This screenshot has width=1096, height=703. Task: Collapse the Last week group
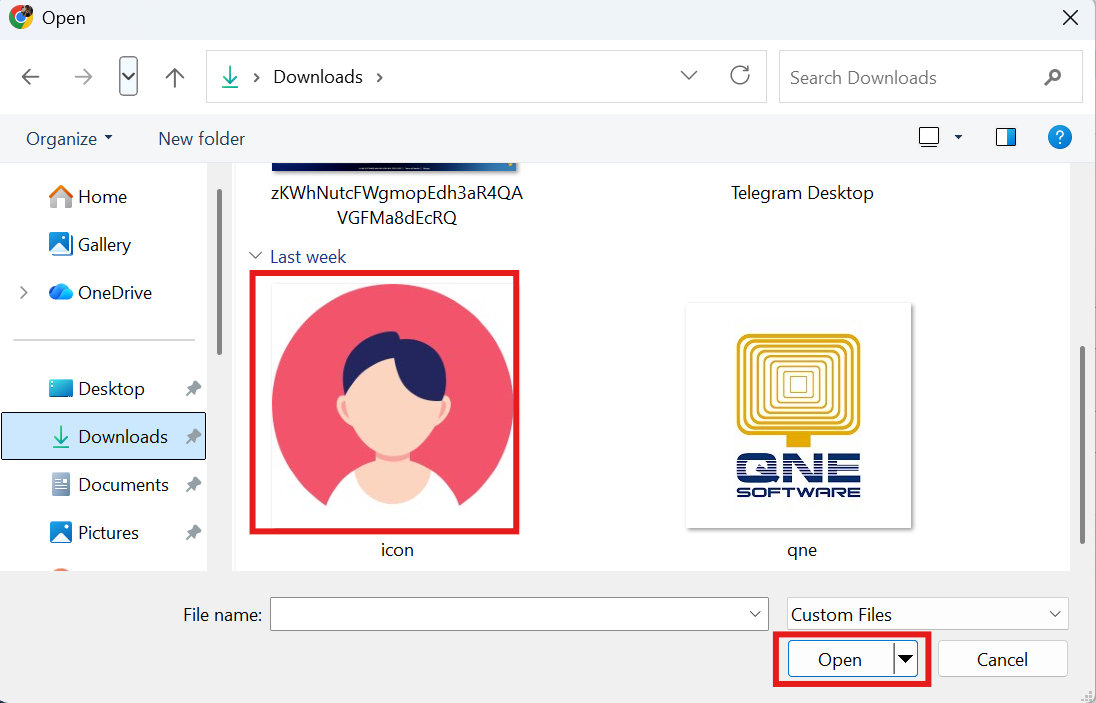tap(256, 256)
